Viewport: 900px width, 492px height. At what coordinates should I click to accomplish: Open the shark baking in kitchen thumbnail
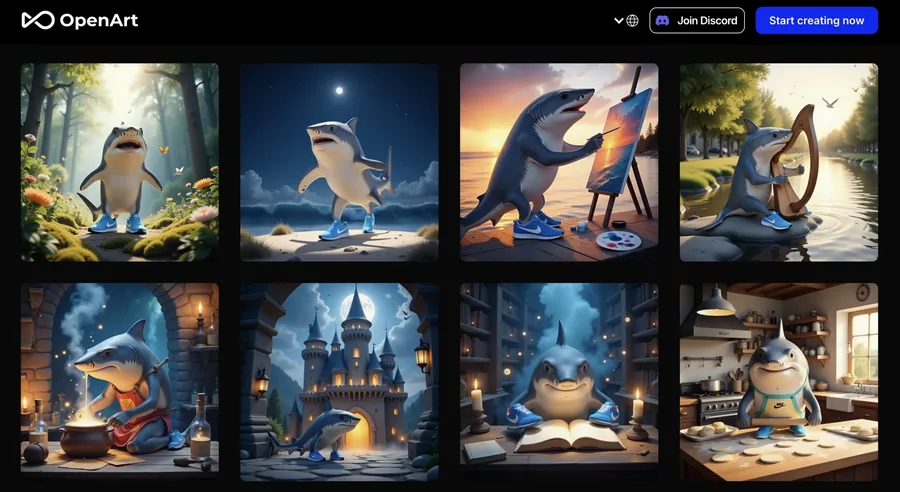779,382
